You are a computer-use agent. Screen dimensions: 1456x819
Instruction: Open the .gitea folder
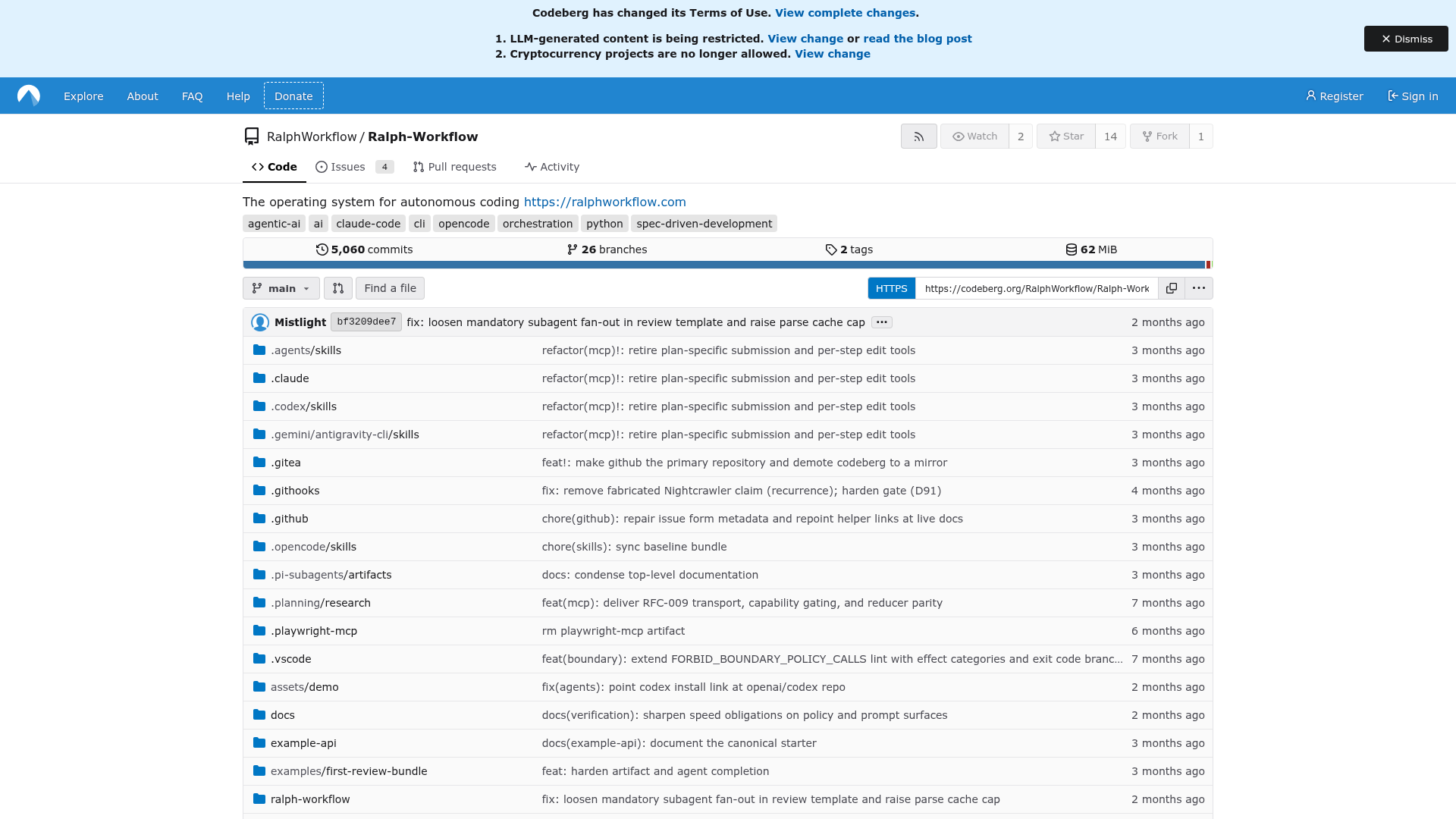(x=286, y=463)
